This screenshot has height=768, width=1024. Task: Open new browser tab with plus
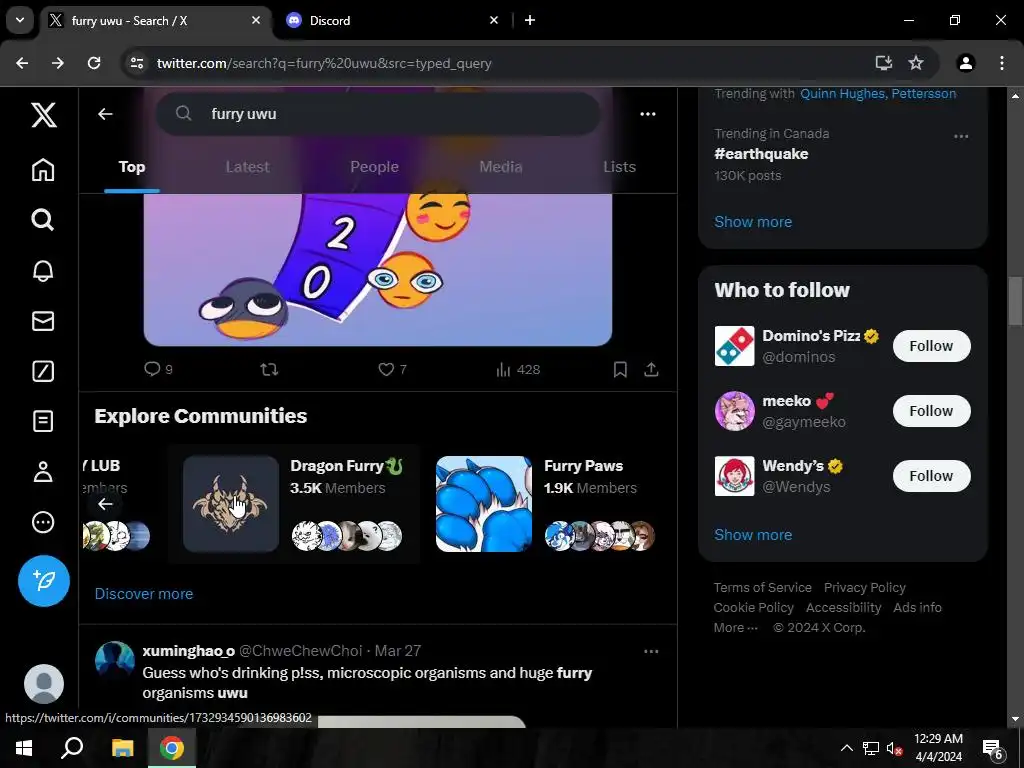coord(530,20)
